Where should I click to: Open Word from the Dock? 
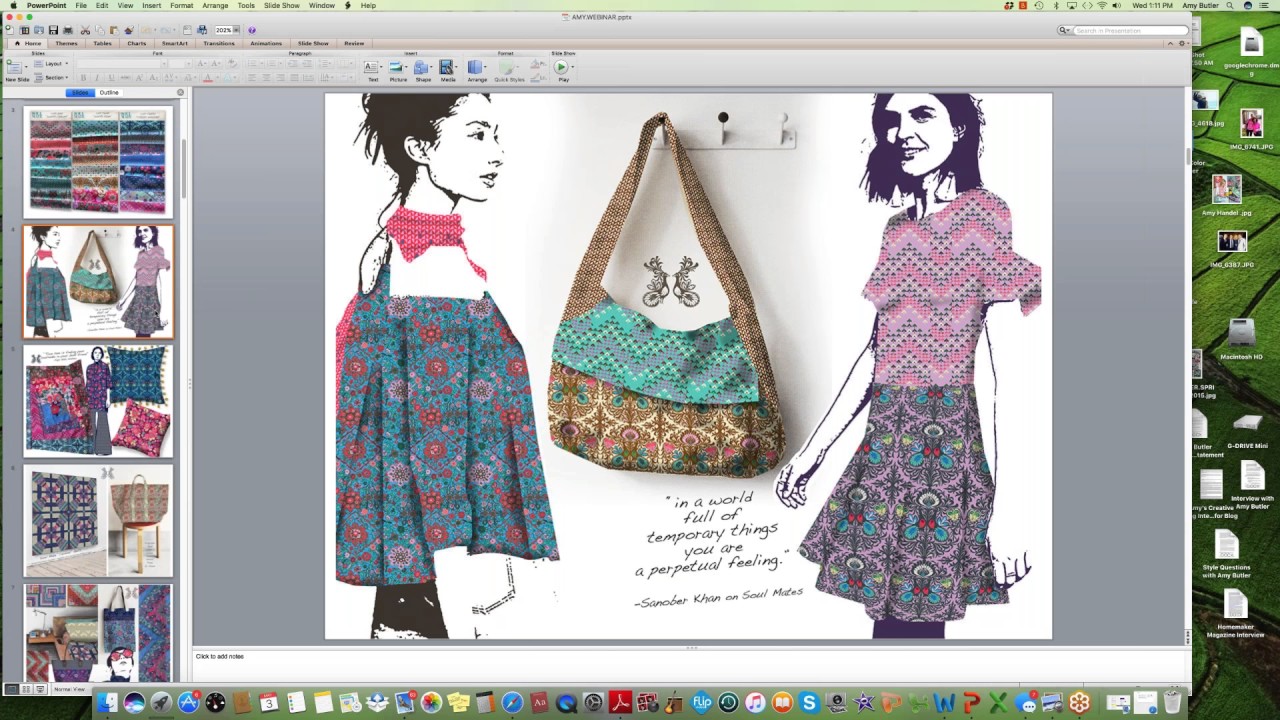click(944, 703)
